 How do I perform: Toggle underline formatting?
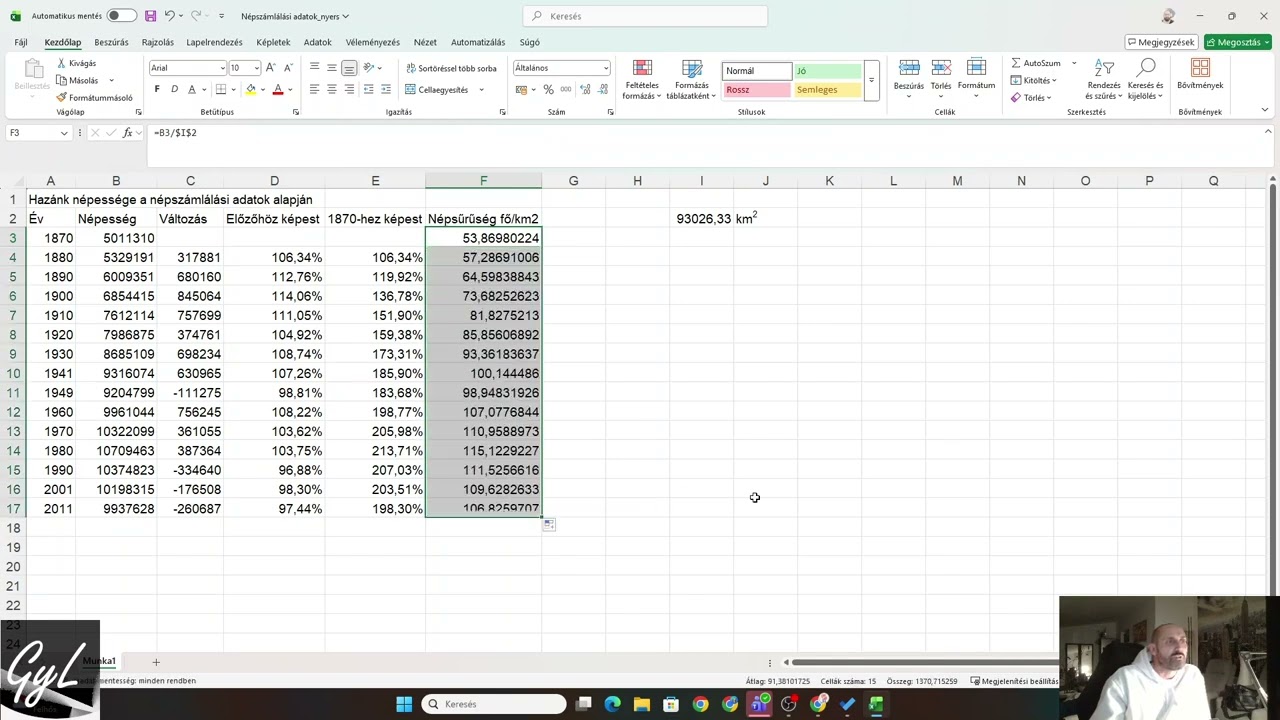click(x=191, y=89)
